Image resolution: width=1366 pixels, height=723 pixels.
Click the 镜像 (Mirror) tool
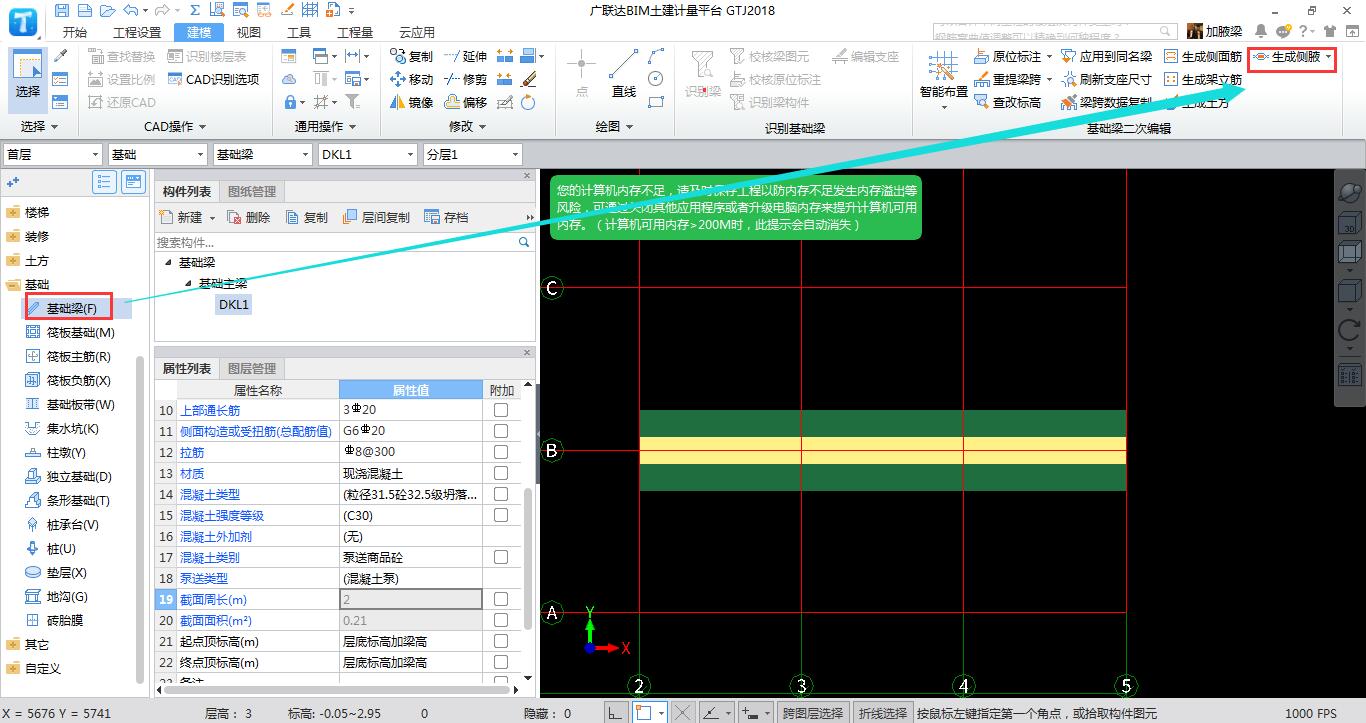412,102
